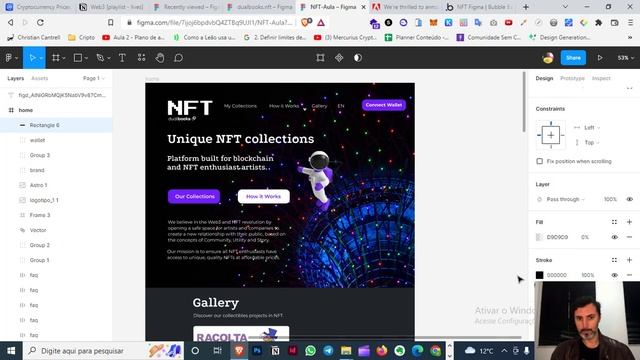The image size is (640, 360).
Task: Click the constraints position widget
Action: click(x=551, y=135)
